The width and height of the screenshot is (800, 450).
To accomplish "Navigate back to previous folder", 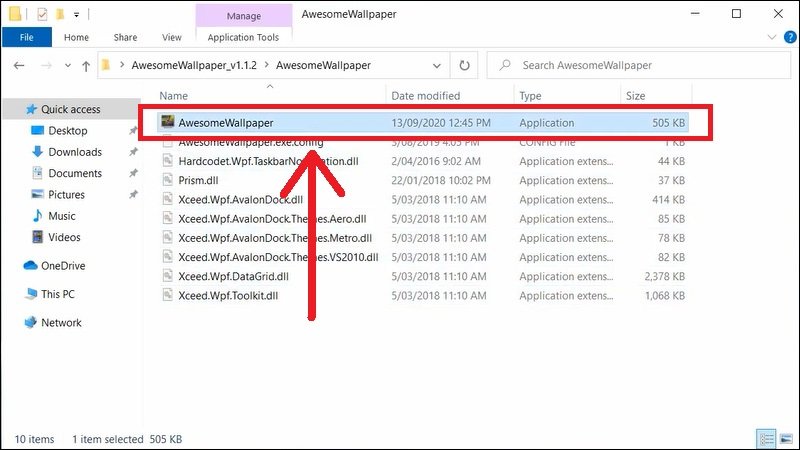I will tap(20, 65).
